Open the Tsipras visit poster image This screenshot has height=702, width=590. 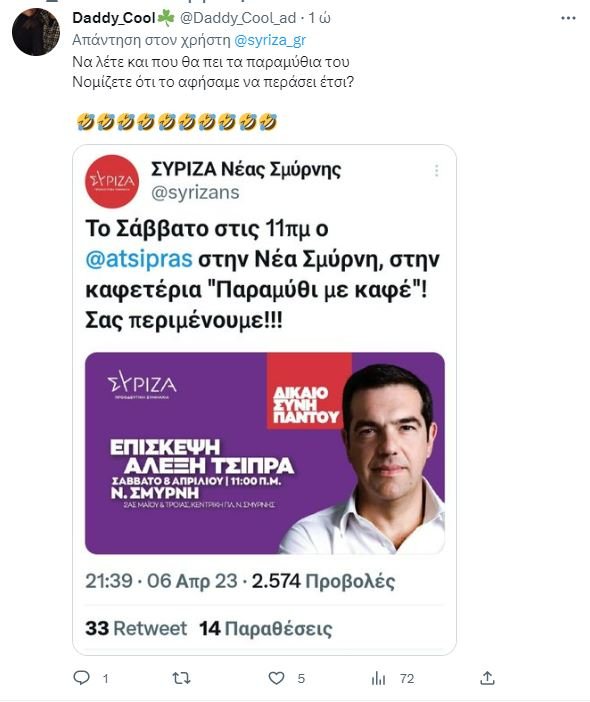[x=265, y=453]
